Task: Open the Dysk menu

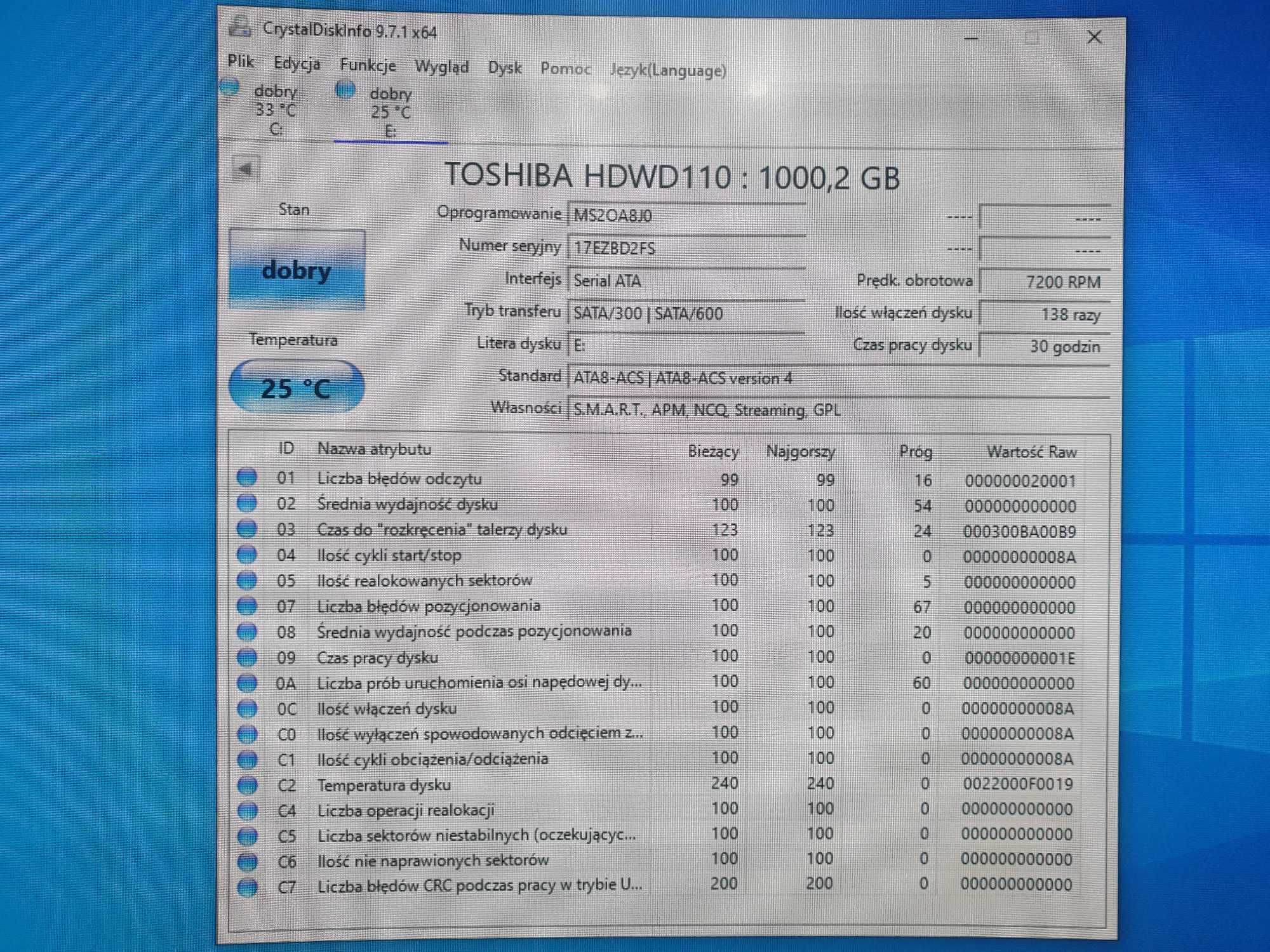Action: pyautogui.click(x=505, y=68)
